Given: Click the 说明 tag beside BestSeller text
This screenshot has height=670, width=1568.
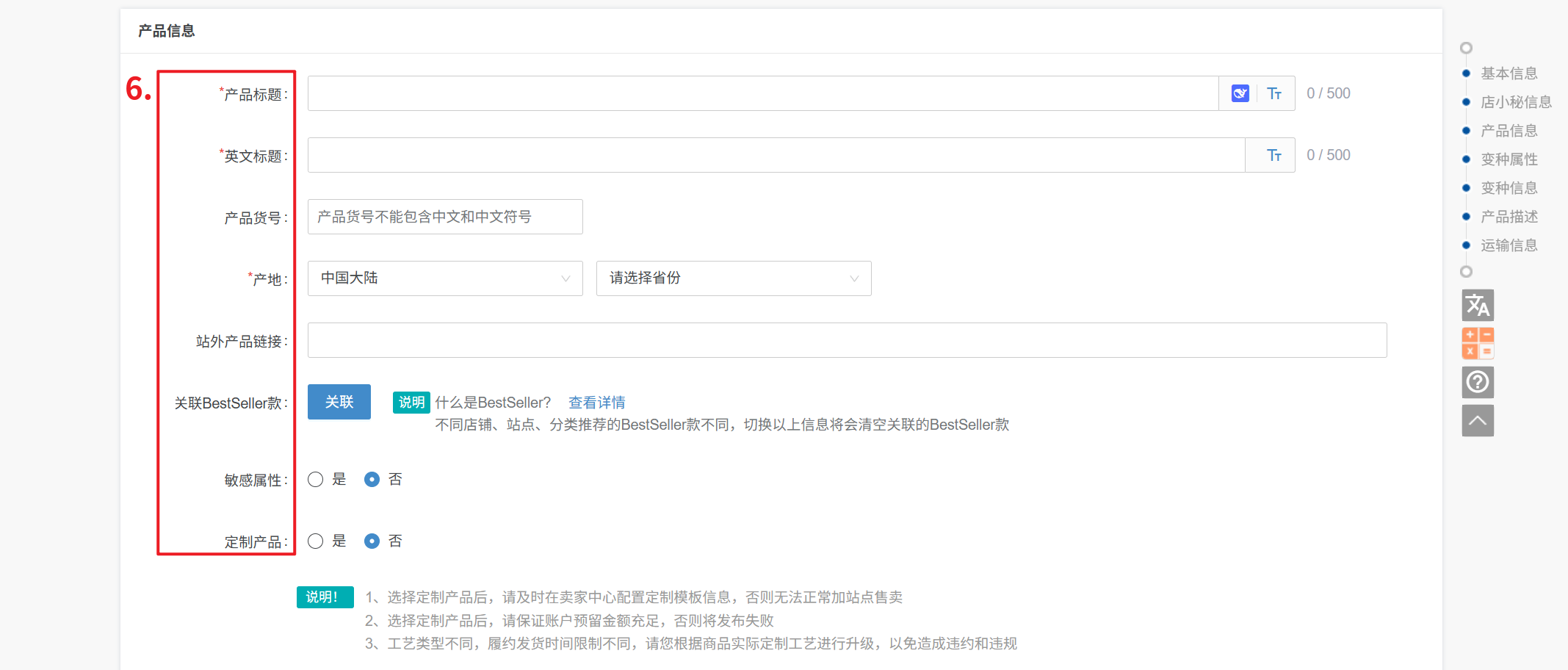Looking at the screenshot, I should [411, 403].
